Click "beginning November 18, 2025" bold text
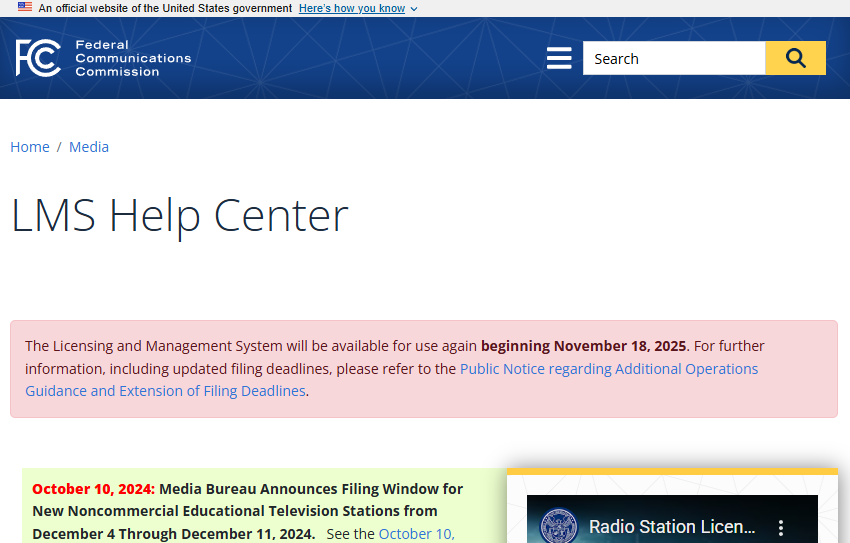Screen dimensions: 850x543 click(584, 346)
